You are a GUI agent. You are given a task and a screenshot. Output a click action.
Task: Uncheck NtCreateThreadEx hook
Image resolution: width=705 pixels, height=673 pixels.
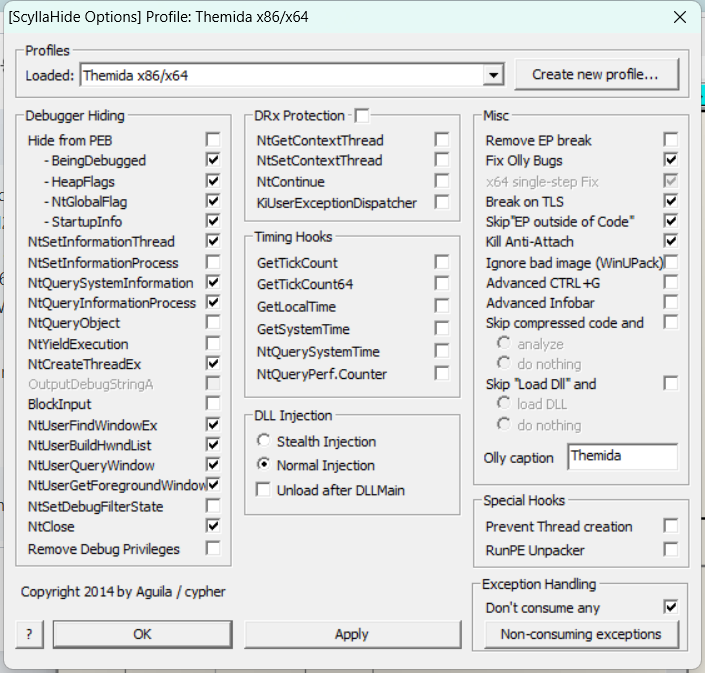point(213,363)
